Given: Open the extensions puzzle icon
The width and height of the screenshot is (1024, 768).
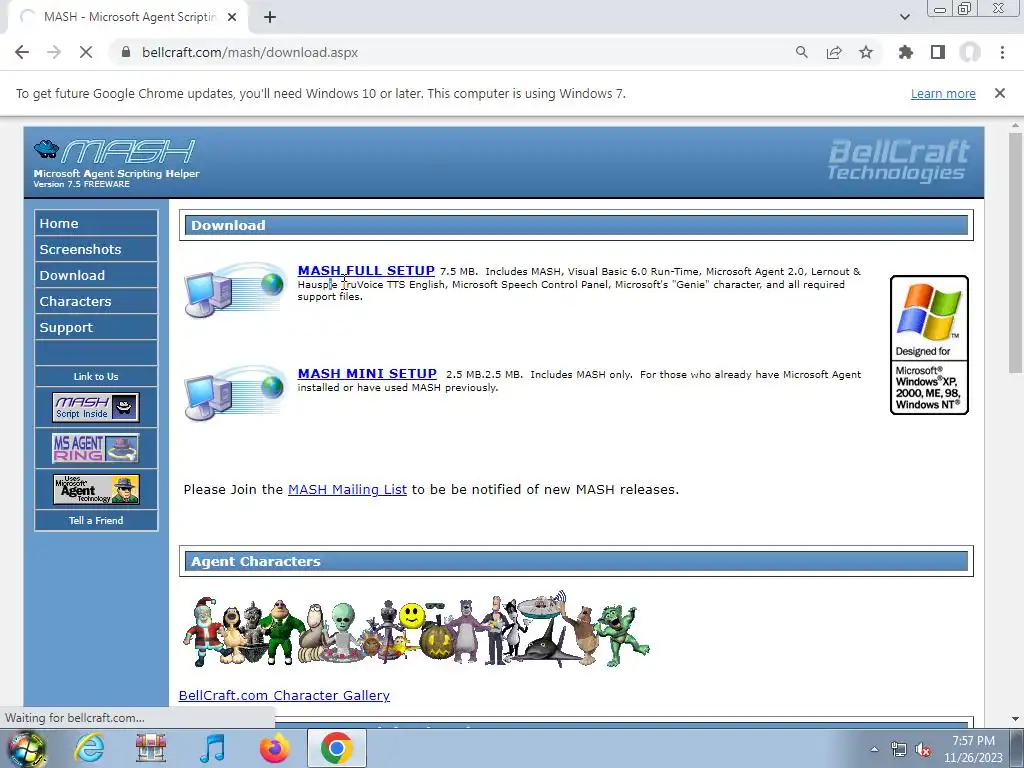Looking at the screenshot, I should 906,52.
